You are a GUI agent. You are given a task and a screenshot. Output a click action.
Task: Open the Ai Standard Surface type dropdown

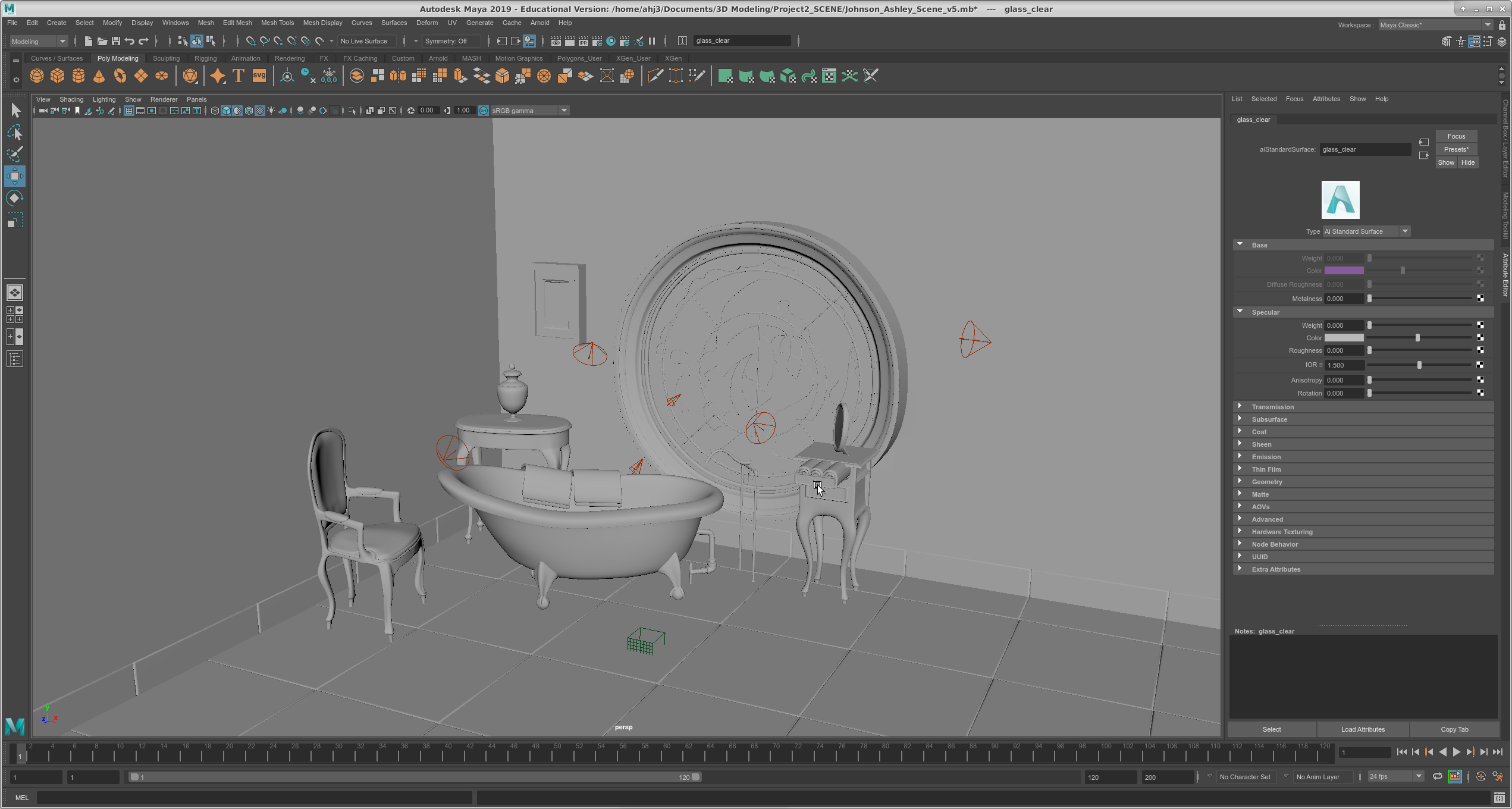[1405, 231]
